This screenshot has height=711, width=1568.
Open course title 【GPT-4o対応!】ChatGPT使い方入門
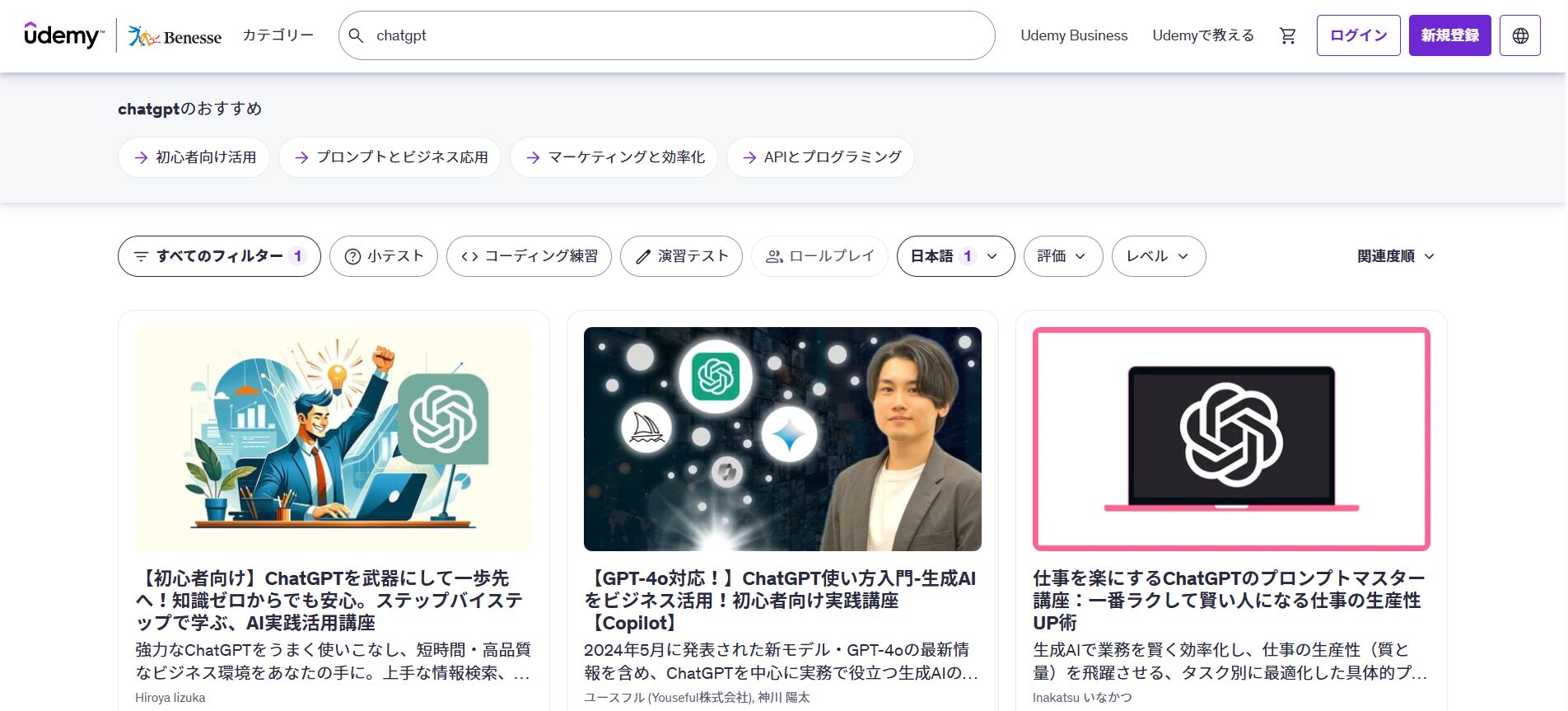pyautogui.click(x=780, y=601)
